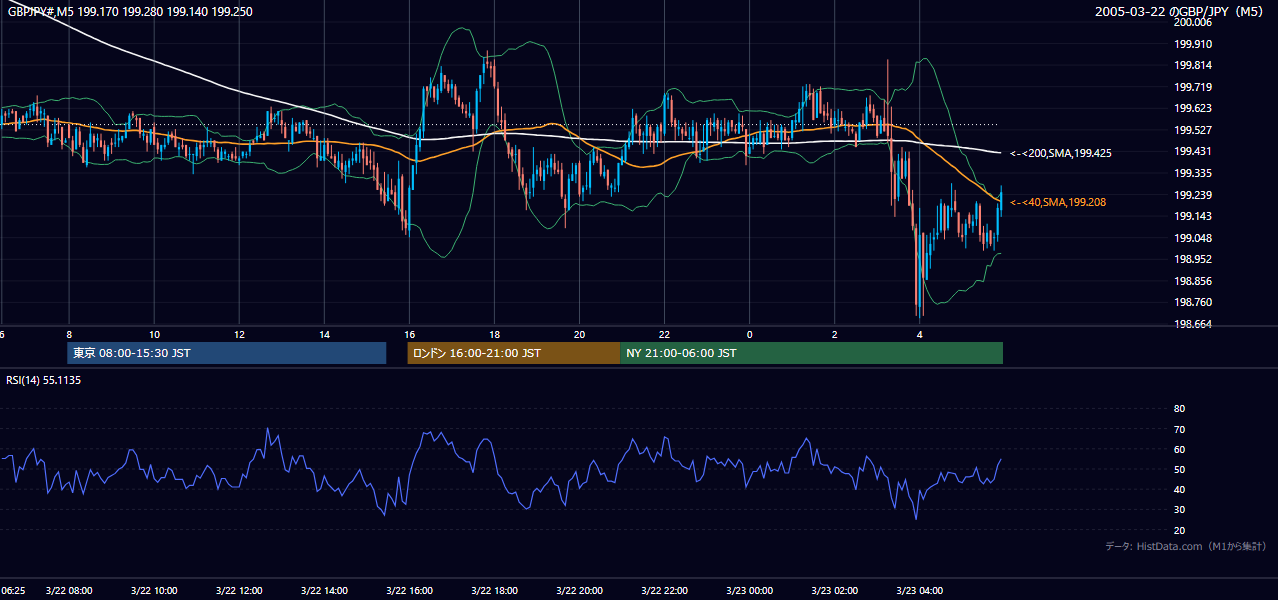Image resolution: width=1278 pixels, height=600 pixels.
Task: Click hour tick 20 on chart axis
Action: [x=580, y=334]
